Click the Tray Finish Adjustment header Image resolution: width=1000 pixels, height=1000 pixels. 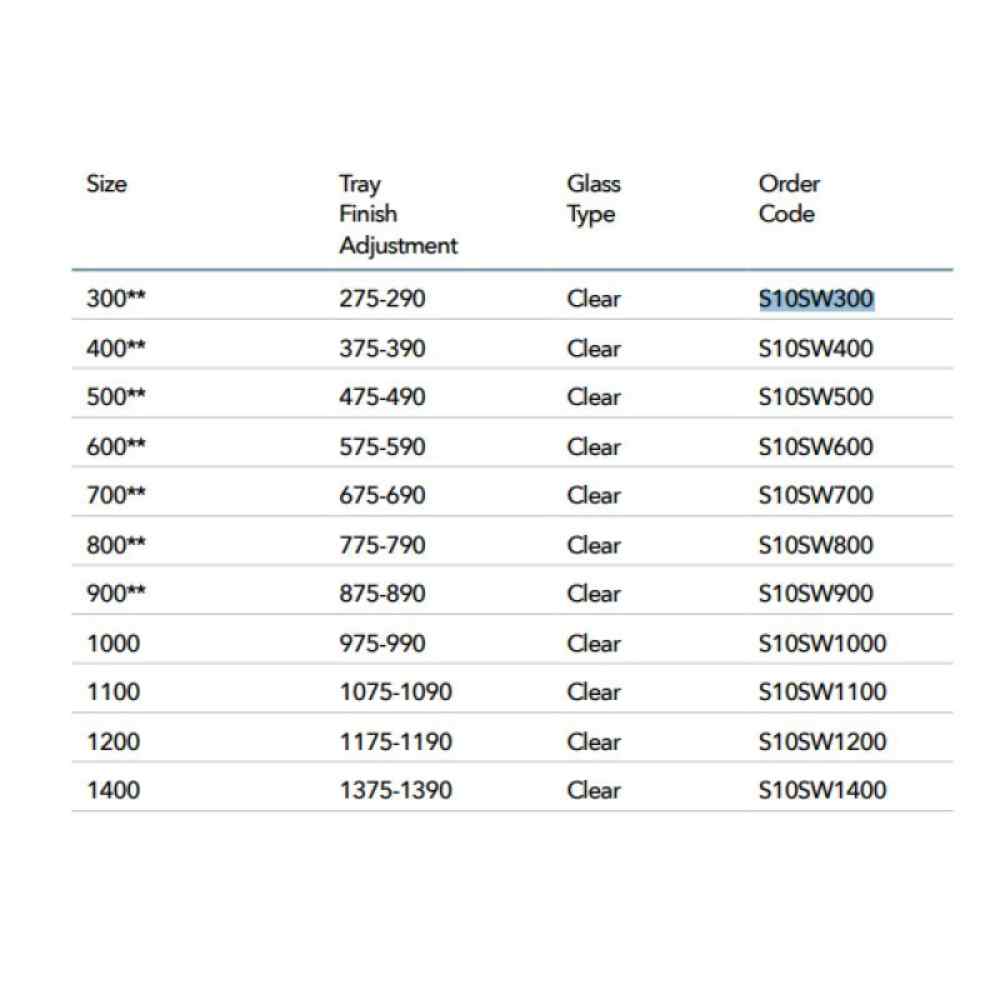coord(398,214)
